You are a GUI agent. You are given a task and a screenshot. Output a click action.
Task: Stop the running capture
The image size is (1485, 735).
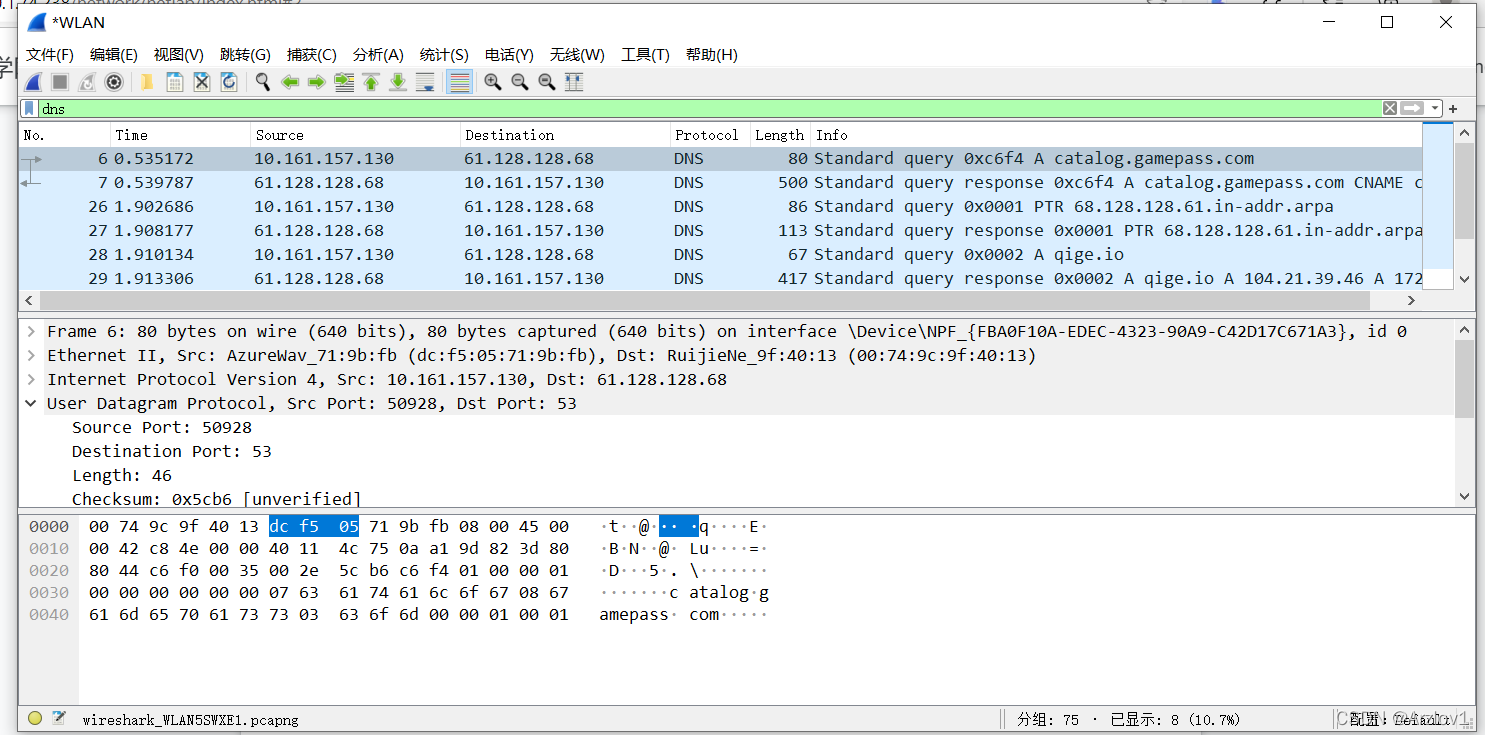60,82
